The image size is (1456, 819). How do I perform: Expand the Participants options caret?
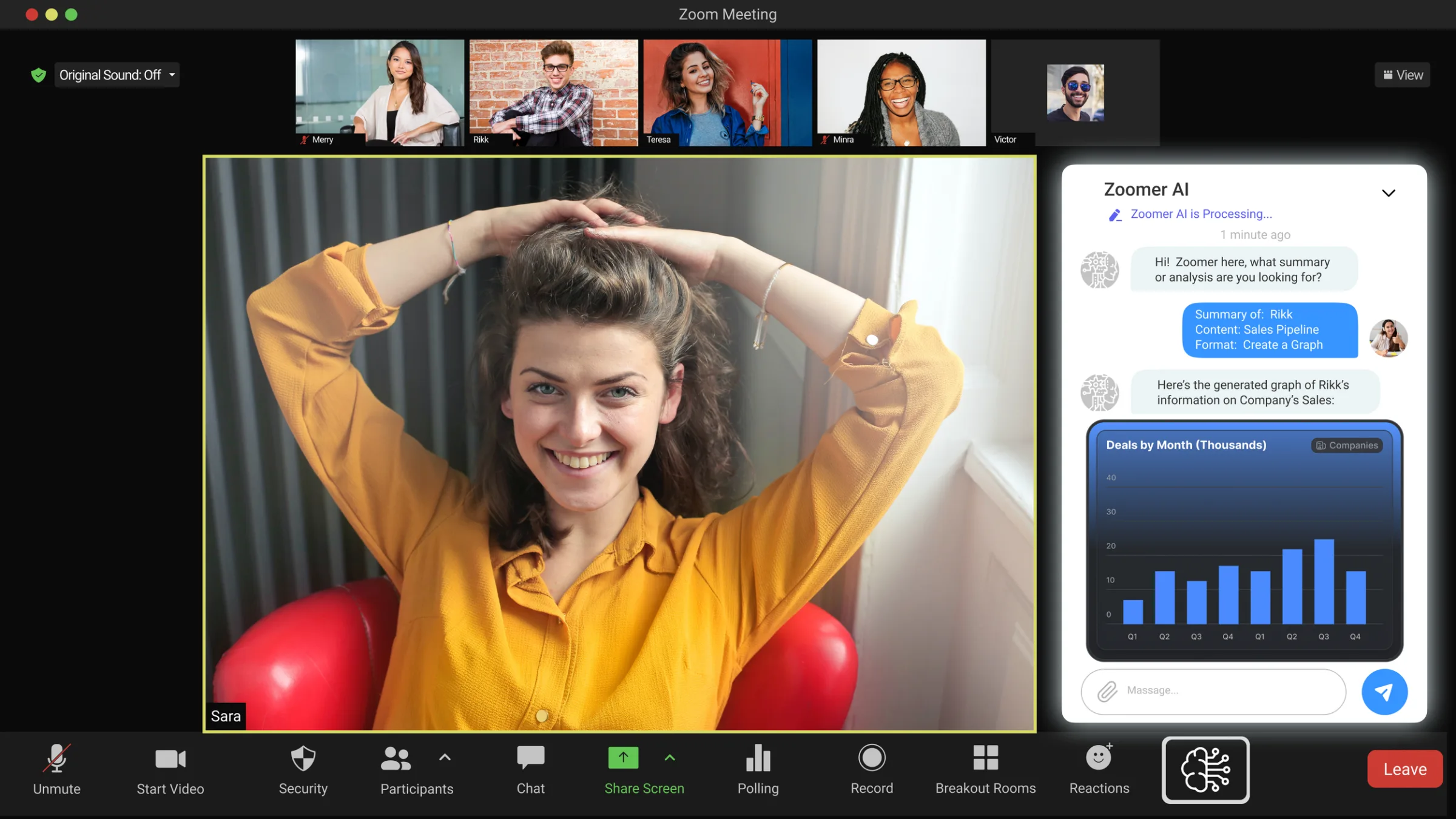pos(445,757)
